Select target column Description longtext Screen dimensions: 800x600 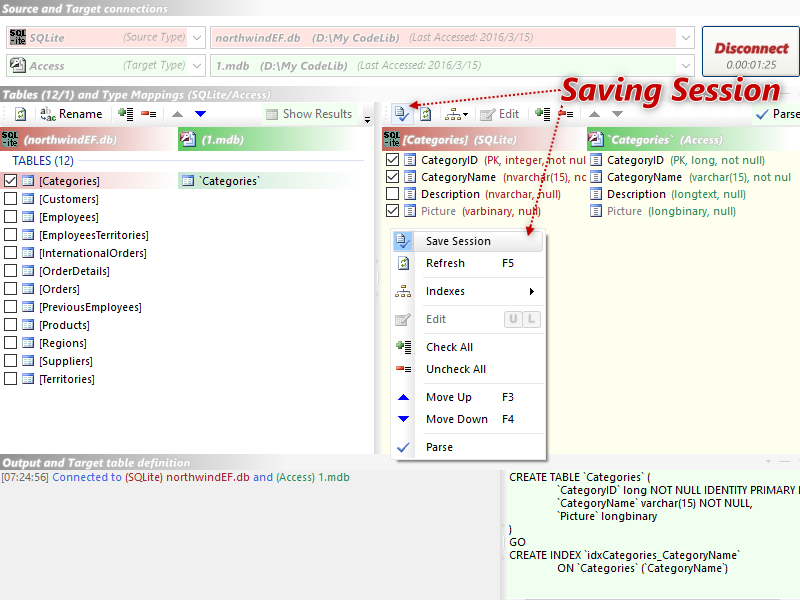(x=668, y=194)
